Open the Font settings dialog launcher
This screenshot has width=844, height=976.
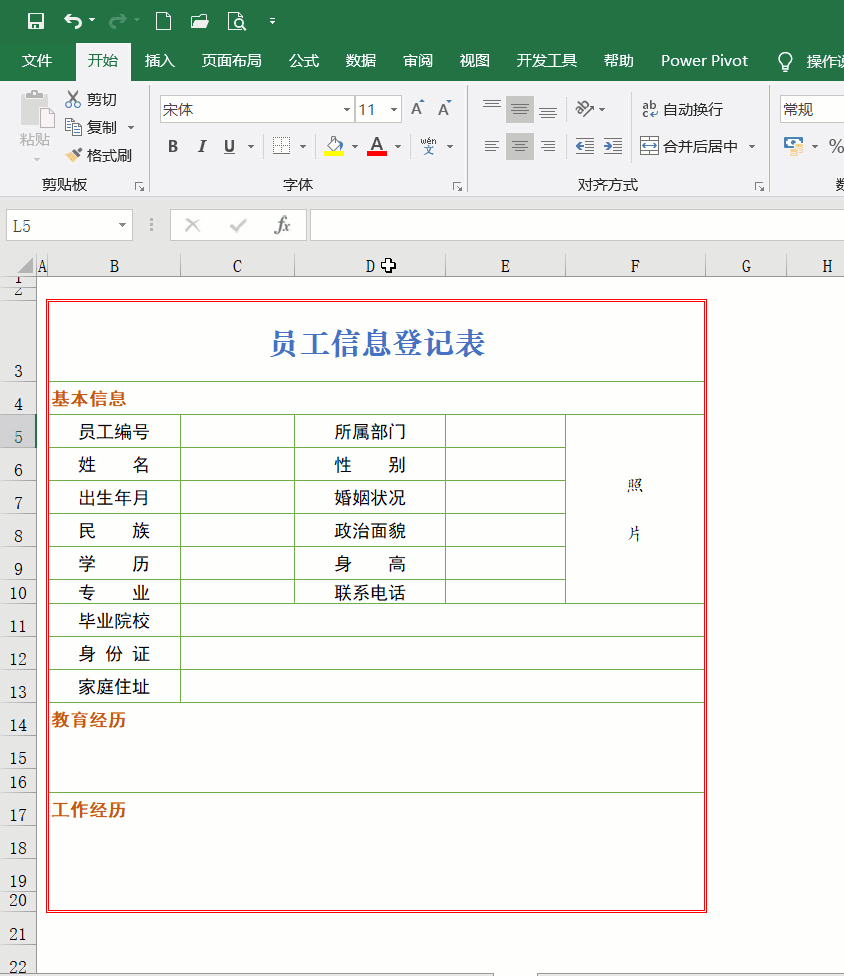pyautogui.click(x=457, y=186)
